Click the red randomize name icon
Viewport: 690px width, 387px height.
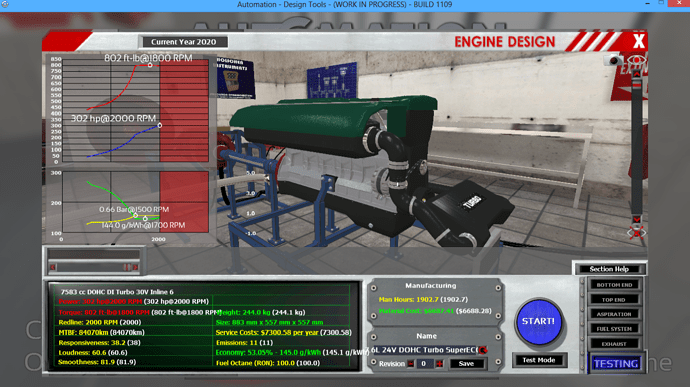[483, 350]
